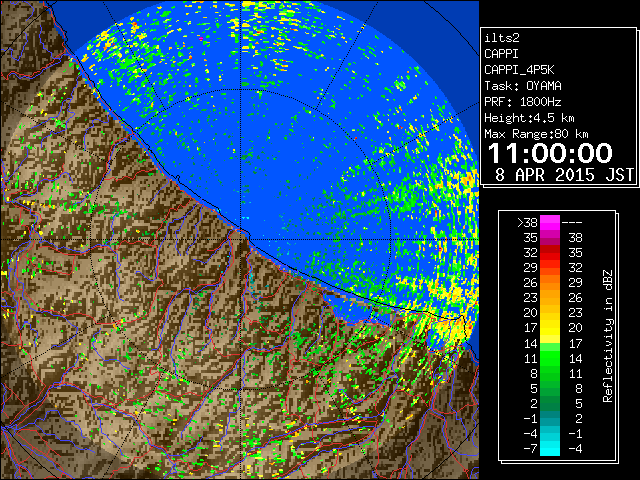Pick the medium green 5 to 8 dBZ band
Screen dimensions: 640x480
[x=550, y=389]
